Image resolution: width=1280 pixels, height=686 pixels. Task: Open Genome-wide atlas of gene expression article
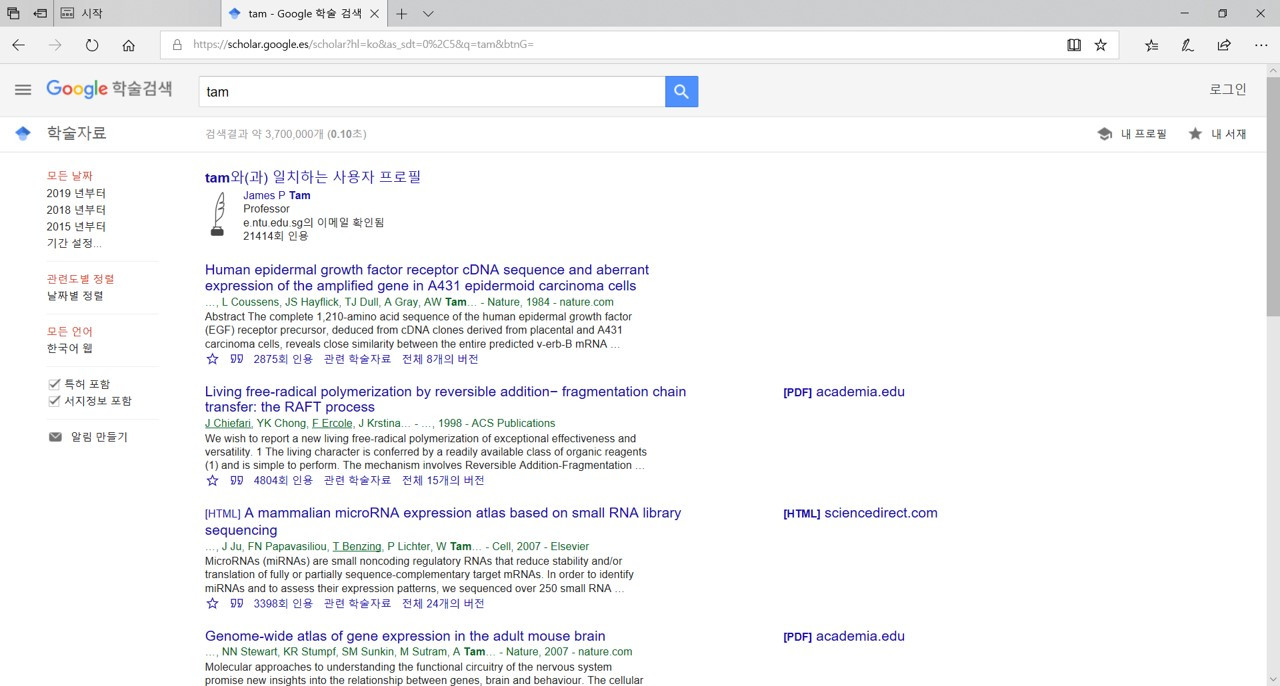click(x=405, y=636)
